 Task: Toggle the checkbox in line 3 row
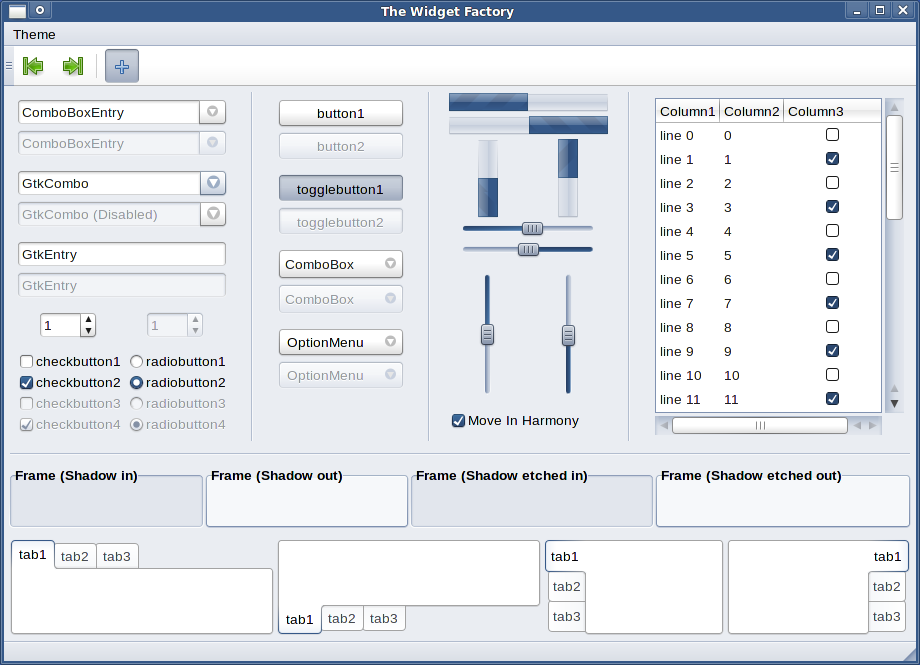click(x=832, y=207)
